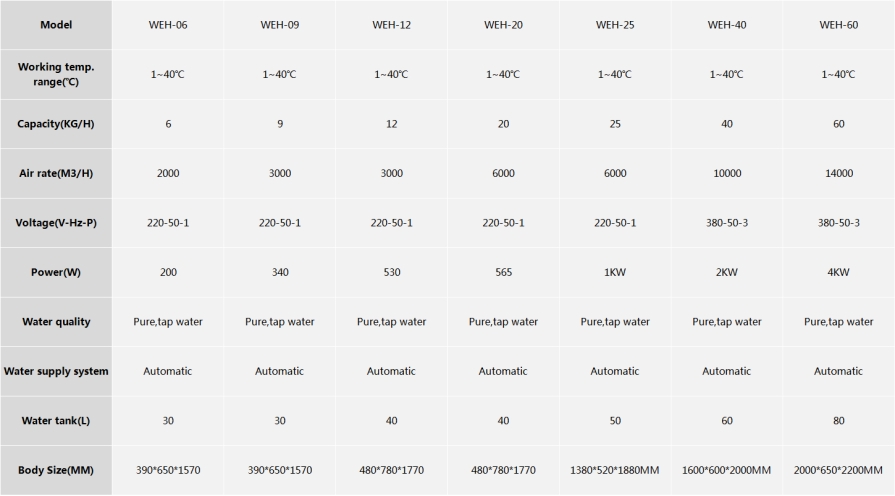Click the Water quality row label
The image size is (895, 496).
[x=56, y=321]
